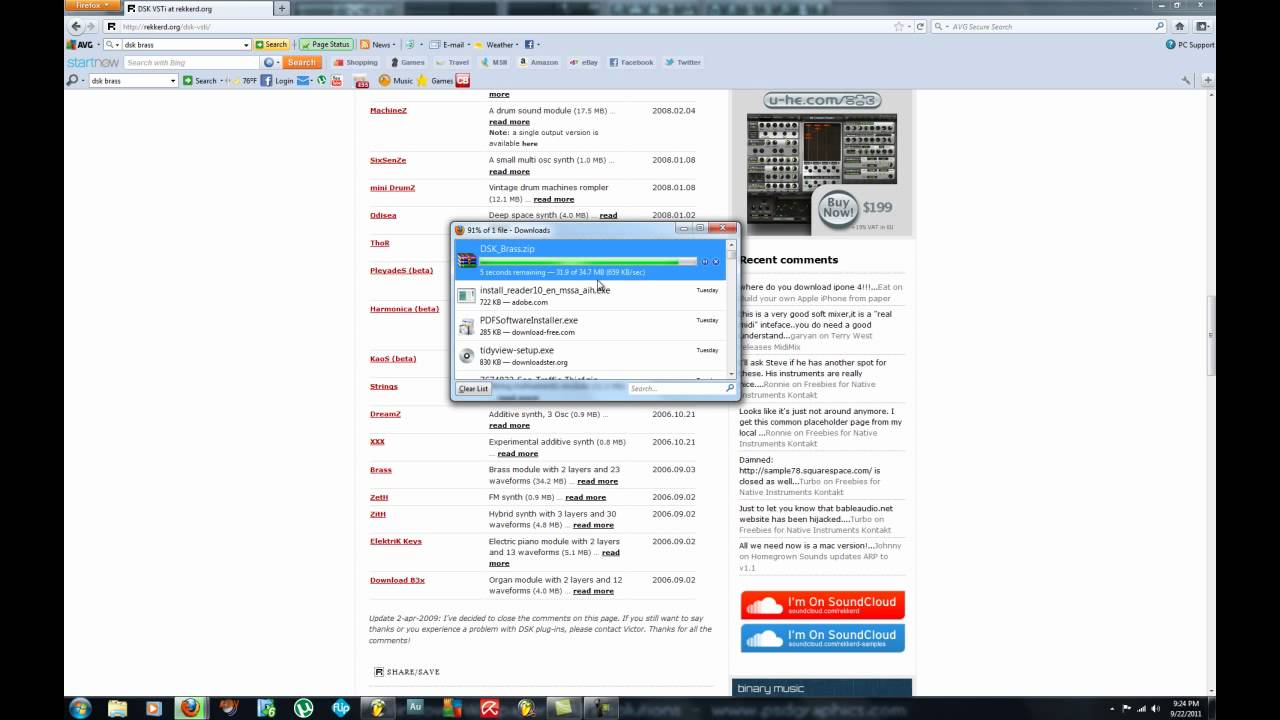Open the MachineZ plugin link
Screen dimensions: 1280x720
[x=388, y=110]
